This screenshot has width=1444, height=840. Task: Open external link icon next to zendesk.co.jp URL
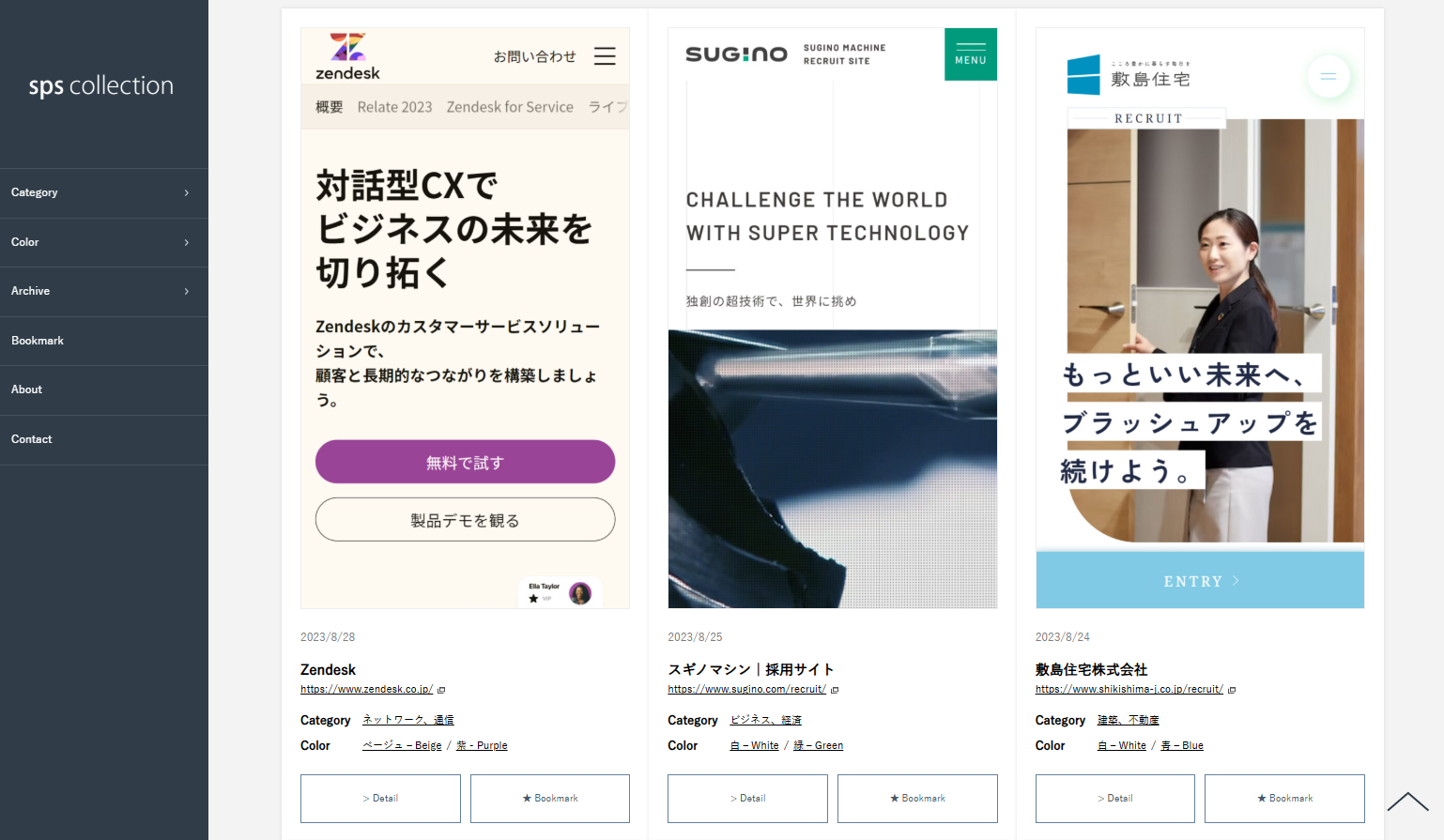point(441,690)
